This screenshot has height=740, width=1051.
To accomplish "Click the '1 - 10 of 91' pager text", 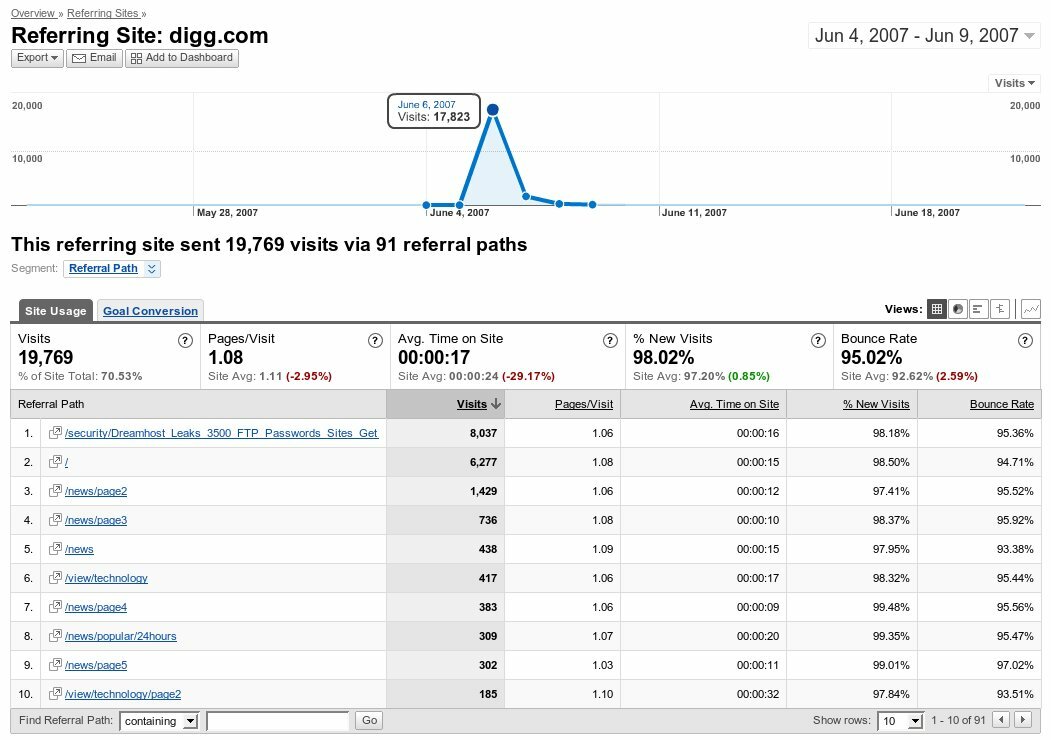I will pyautogui.click(x=958, y=721).
